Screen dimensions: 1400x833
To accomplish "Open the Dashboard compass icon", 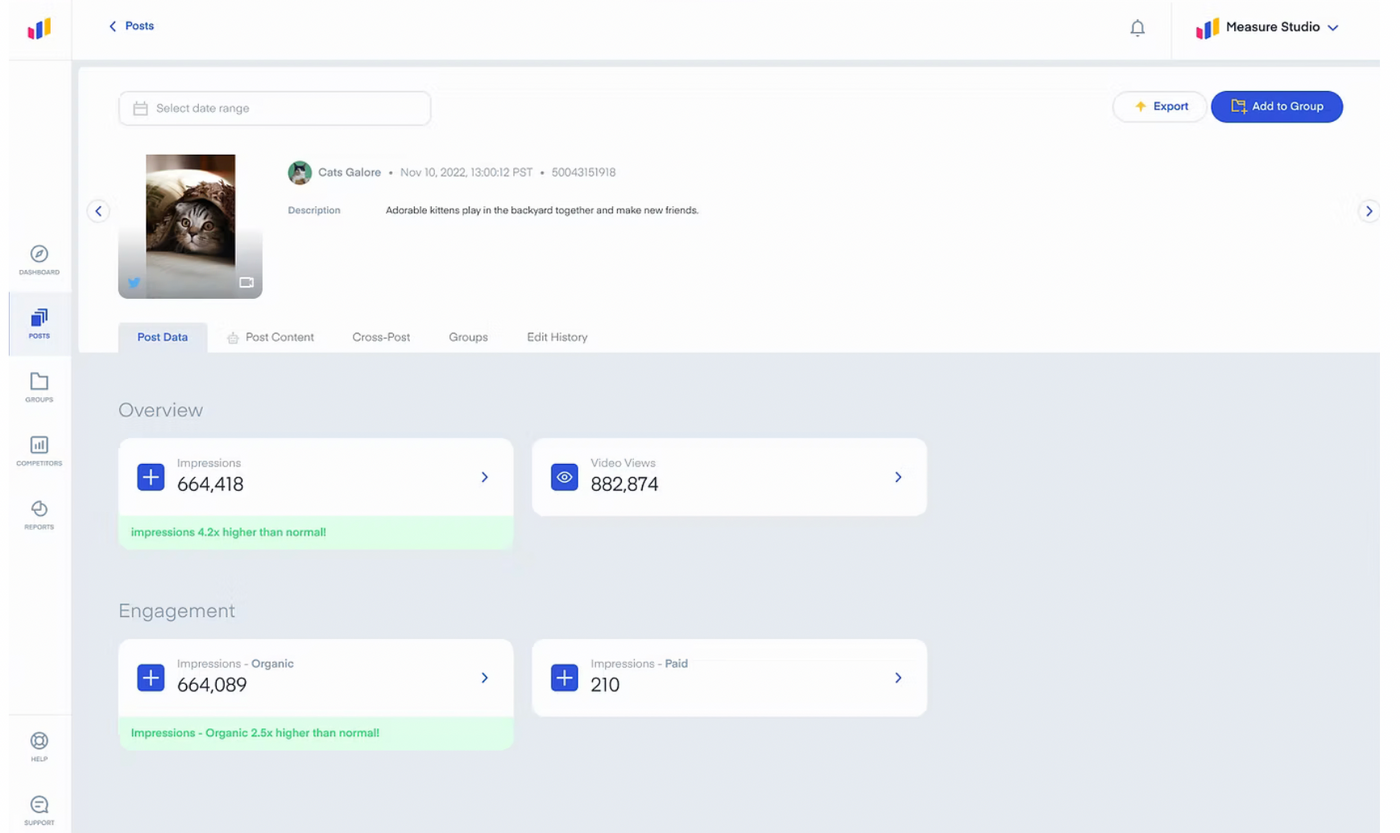I will tap(39, 254).
